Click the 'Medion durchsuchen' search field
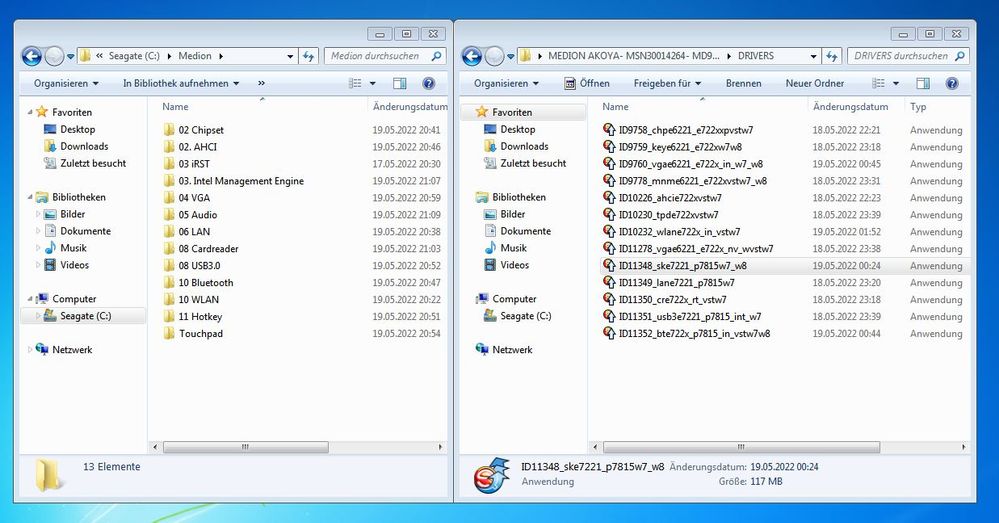Viewport: 999px width, 523px height. (x=380, y=57)
